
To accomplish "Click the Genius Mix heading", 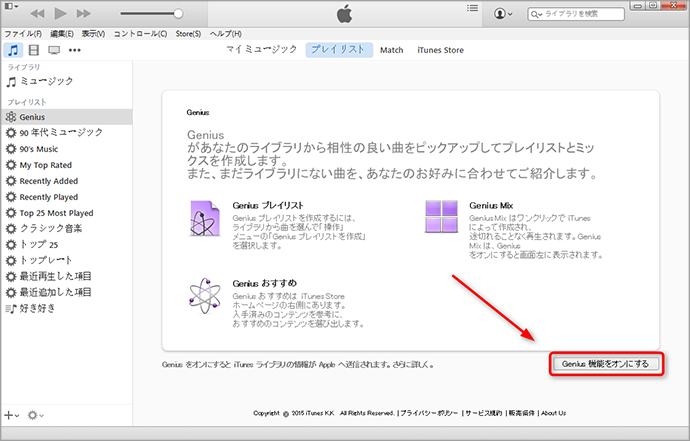I will click(x=491, y=206).
